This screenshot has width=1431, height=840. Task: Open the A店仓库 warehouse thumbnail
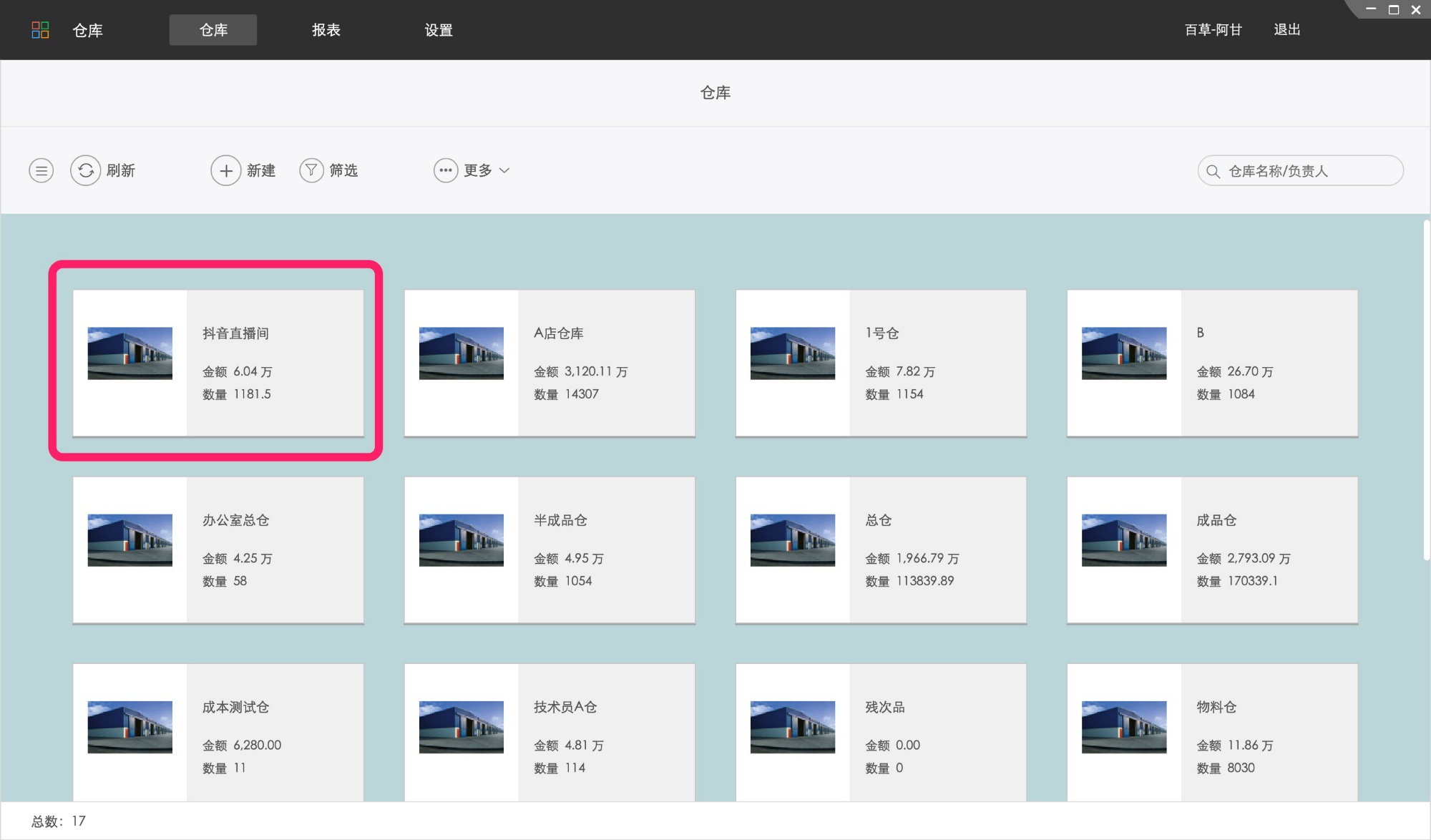(461, 353)
